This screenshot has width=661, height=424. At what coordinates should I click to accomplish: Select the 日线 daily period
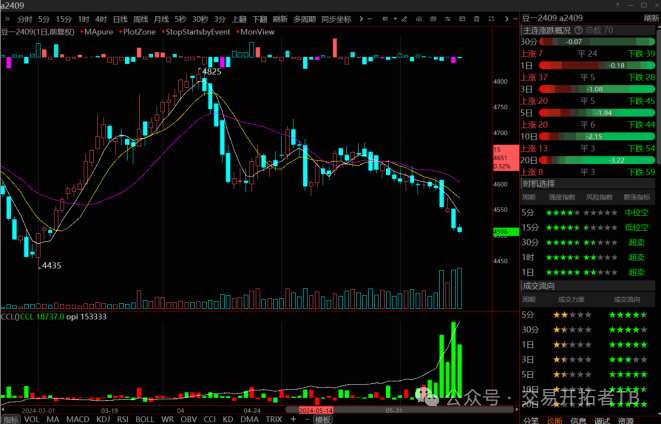click(x=120, y=19)
